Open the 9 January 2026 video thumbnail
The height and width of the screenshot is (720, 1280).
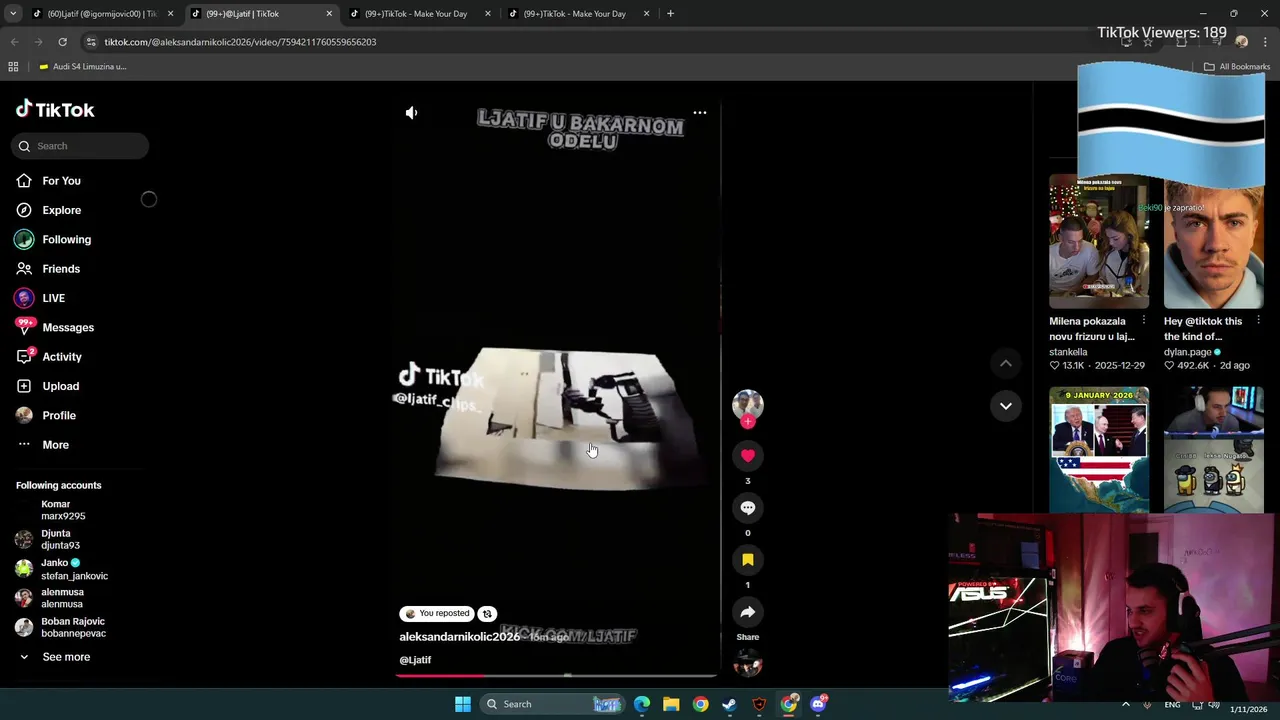[x=1098, y=450]
